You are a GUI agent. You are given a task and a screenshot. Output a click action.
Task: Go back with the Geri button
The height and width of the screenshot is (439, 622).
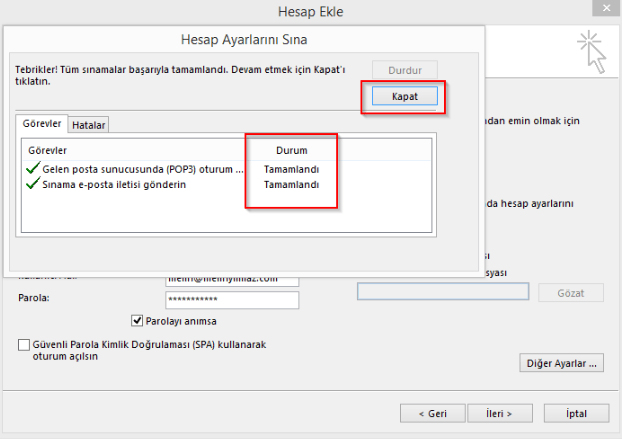430,412
